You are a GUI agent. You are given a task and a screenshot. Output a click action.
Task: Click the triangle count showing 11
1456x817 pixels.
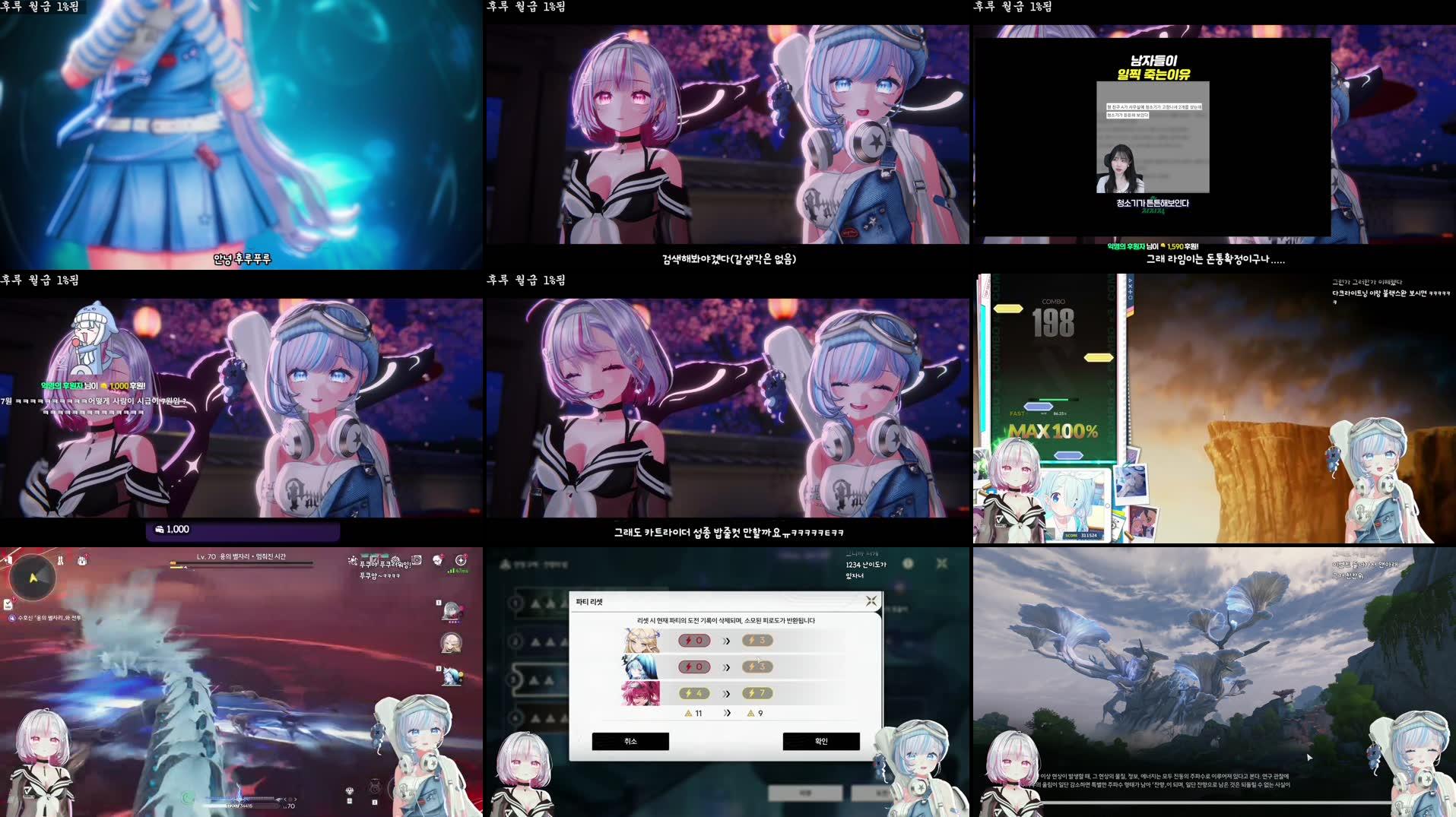tap(693, 713)
